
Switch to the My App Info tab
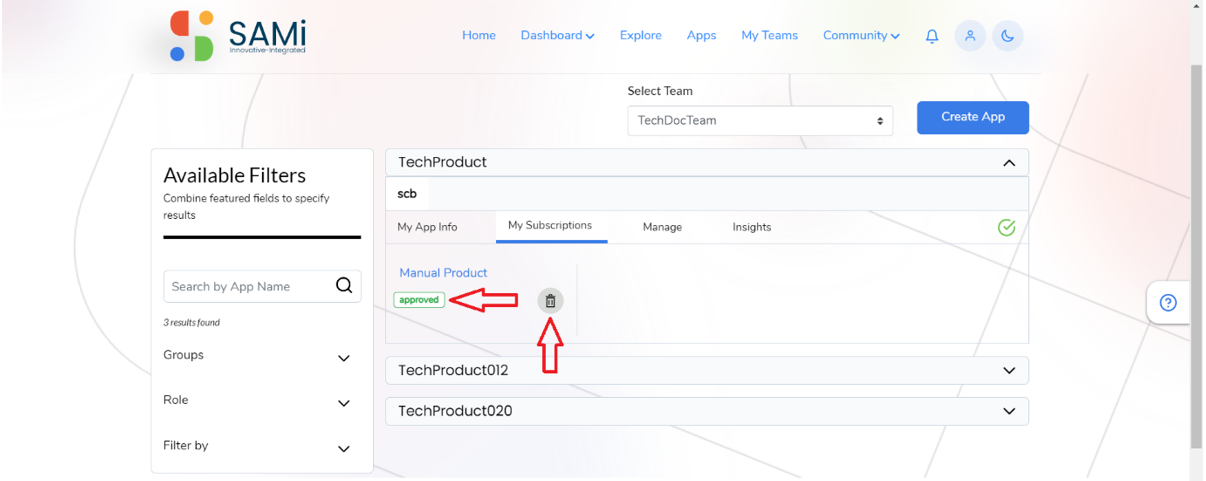click(427, 227)
